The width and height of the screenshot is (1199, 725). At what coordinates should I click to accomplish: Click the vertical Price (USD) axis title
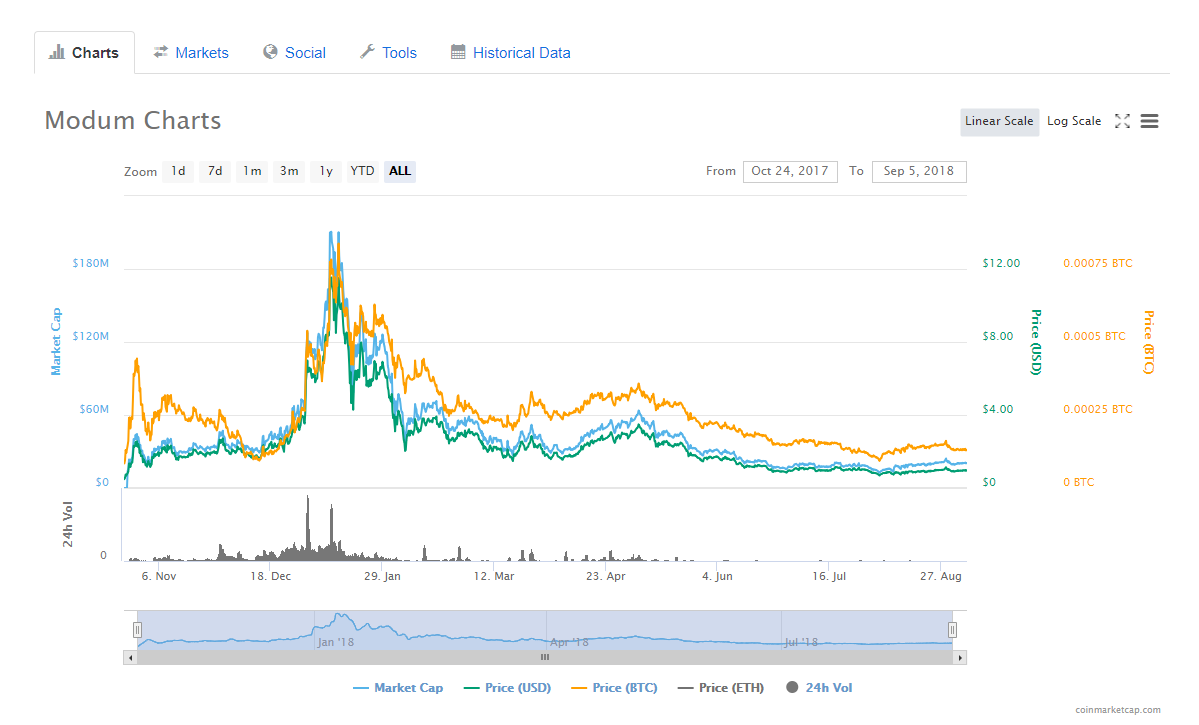point(1036,342)
